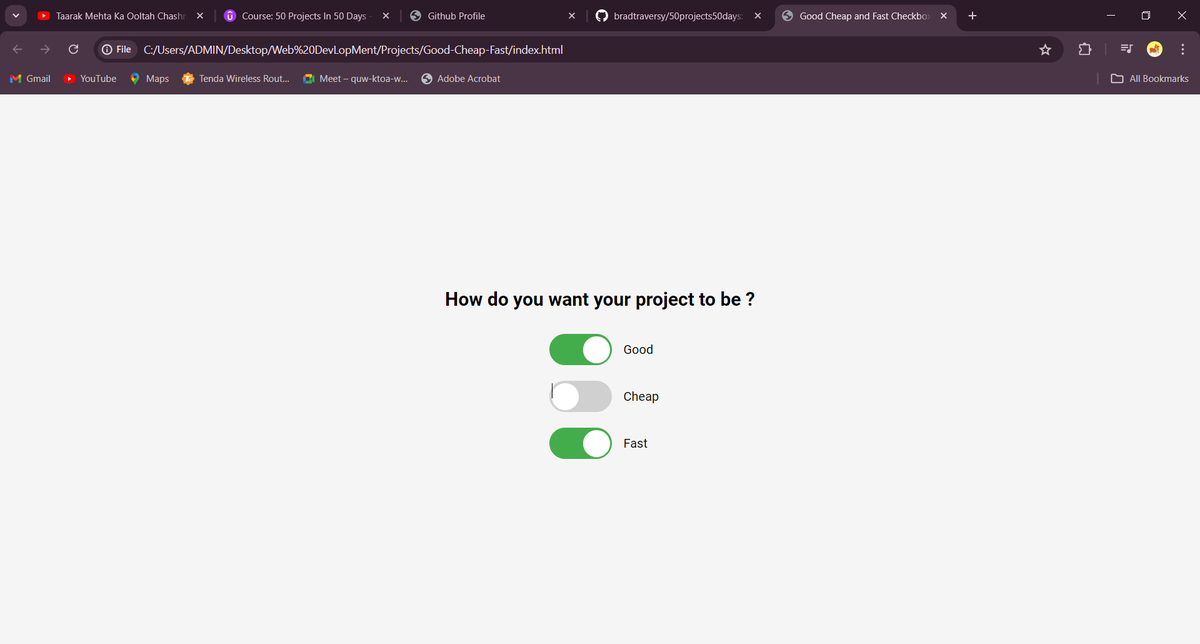Open the Maps bookmark
1200x644 pixels.
click(x=149, y=78)
